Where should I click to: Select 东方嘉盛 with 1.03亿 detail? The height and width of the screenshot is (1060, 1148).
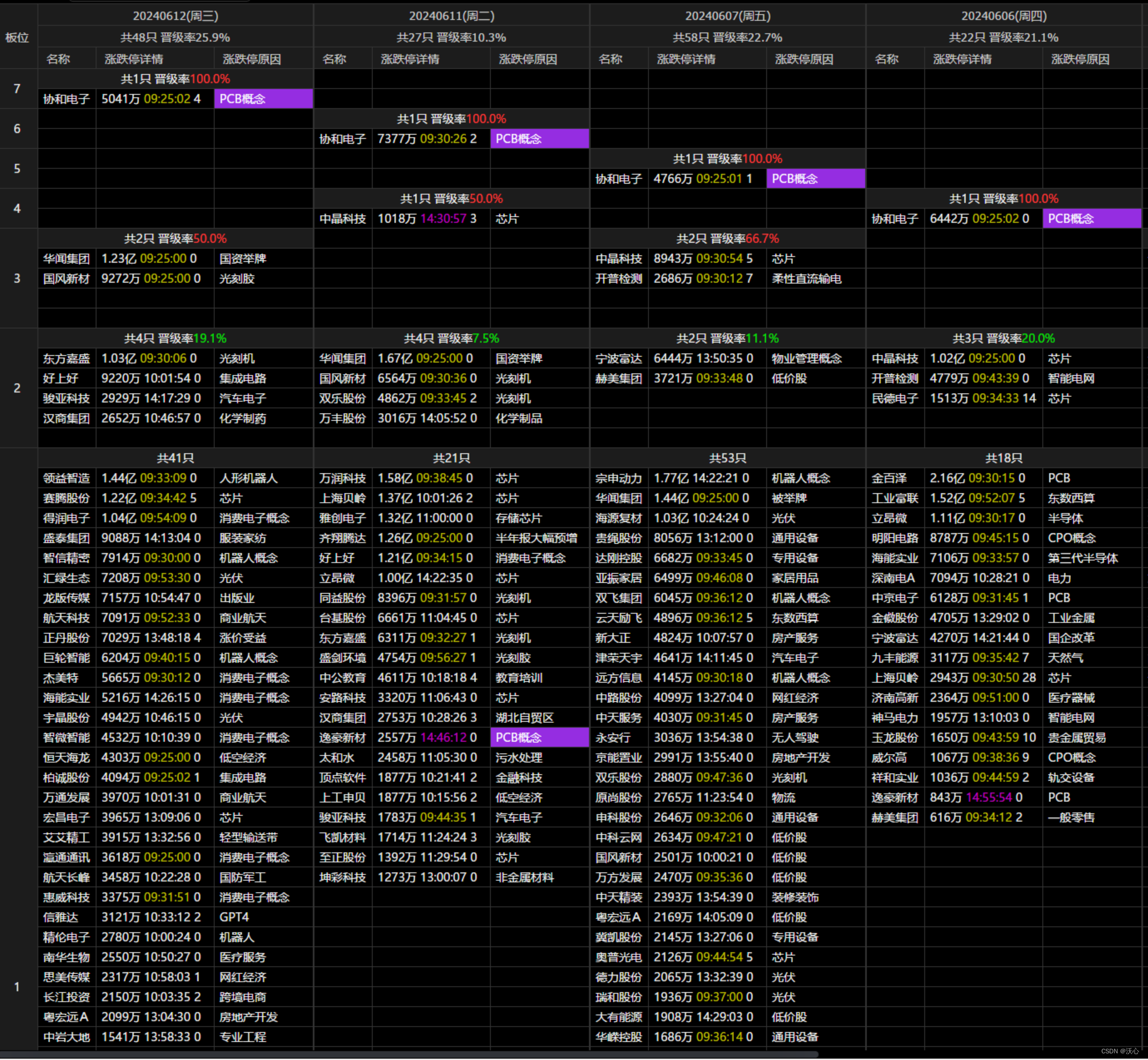67,359
